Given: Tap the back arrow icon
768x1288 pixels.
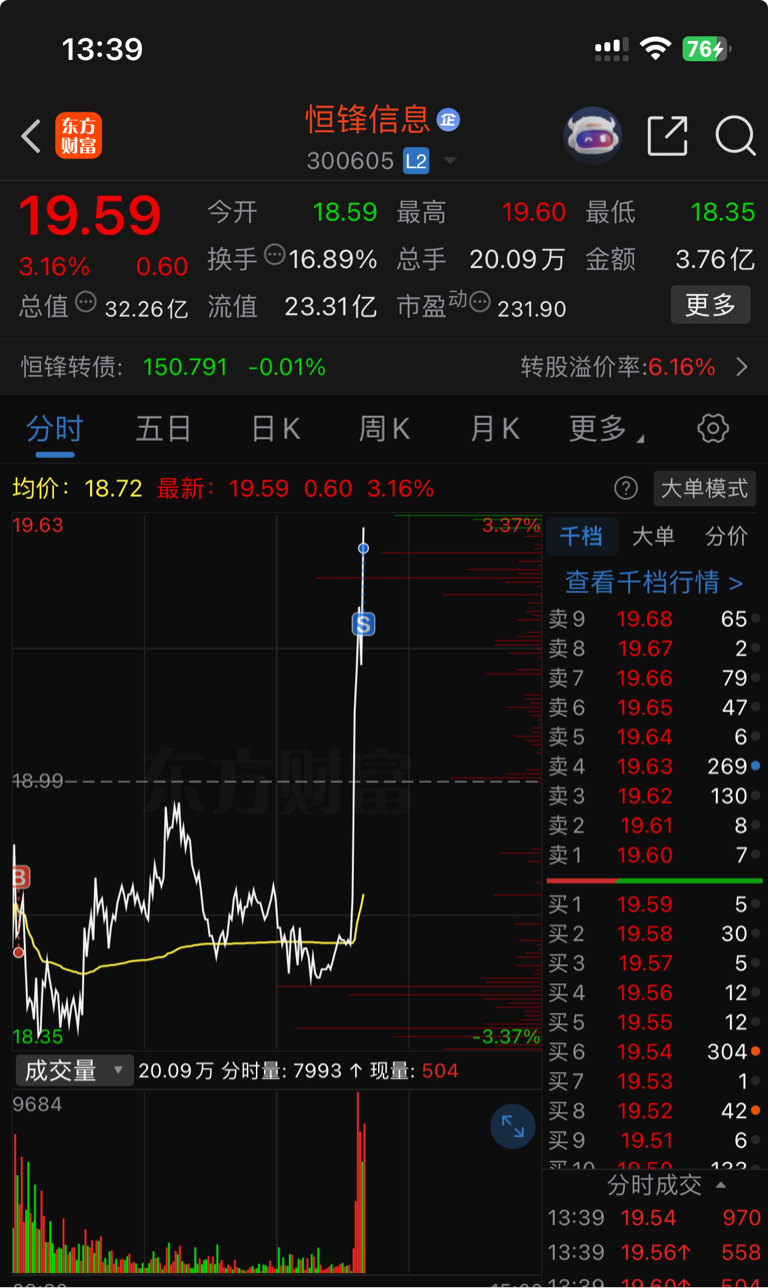Looking at the screenshot, I should pyautogui.click(x=31, y=136).
